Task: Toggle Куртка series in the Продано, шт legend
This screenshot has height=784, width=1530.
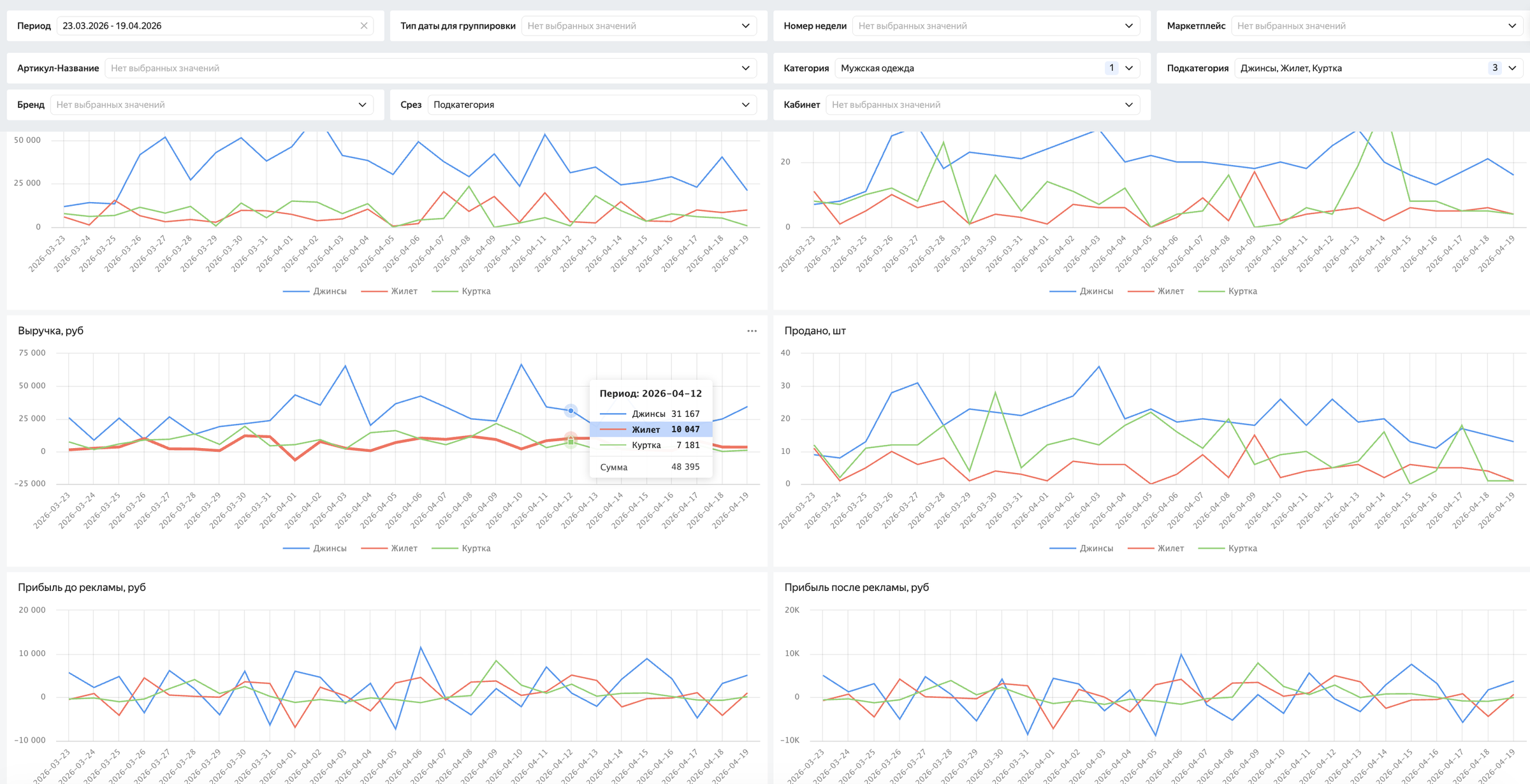Action: click(x=1228, y=548)
